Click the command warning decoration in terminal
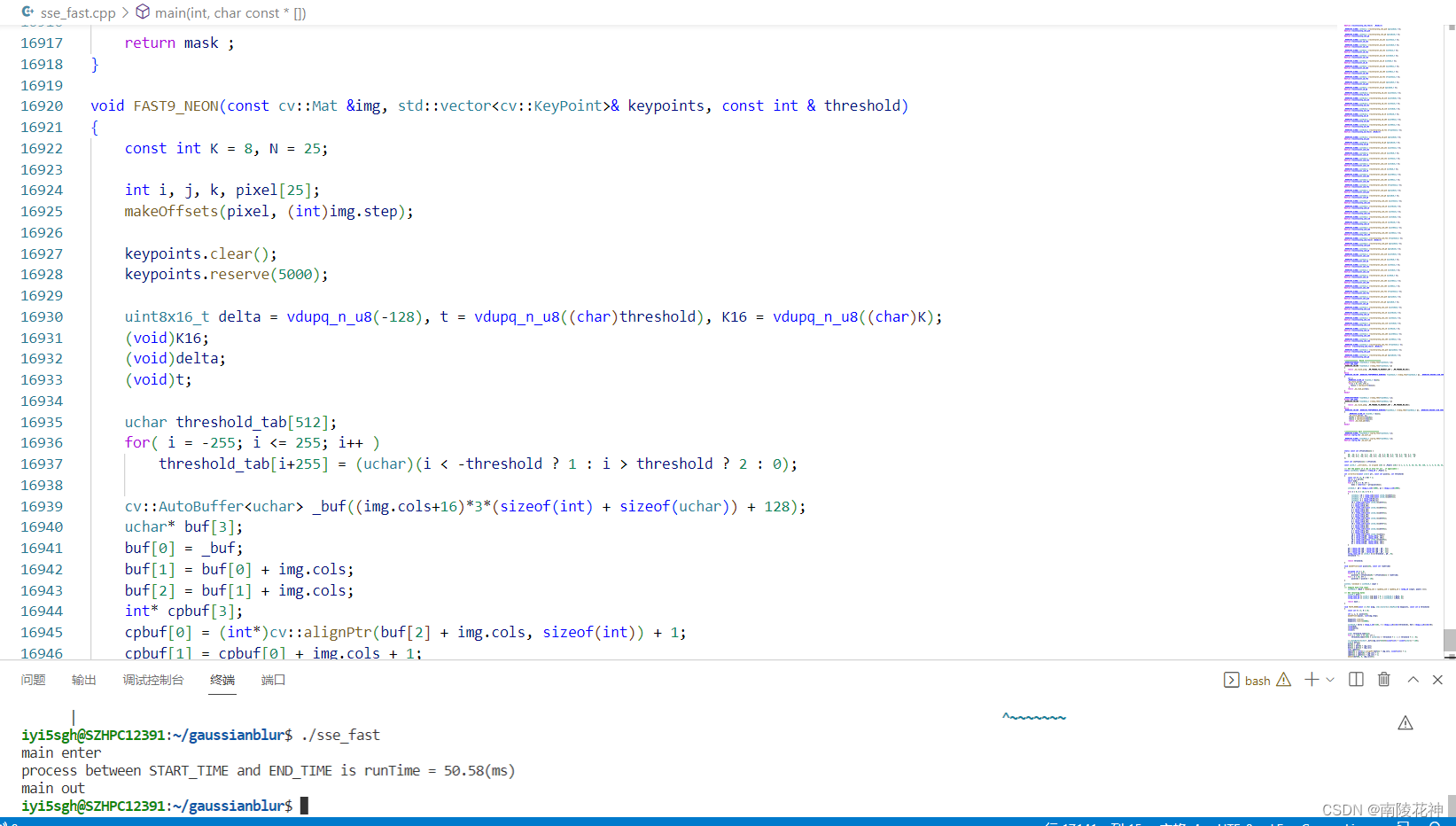The width and height of the screenshot is (1456, 826). tap(1405, 723)
